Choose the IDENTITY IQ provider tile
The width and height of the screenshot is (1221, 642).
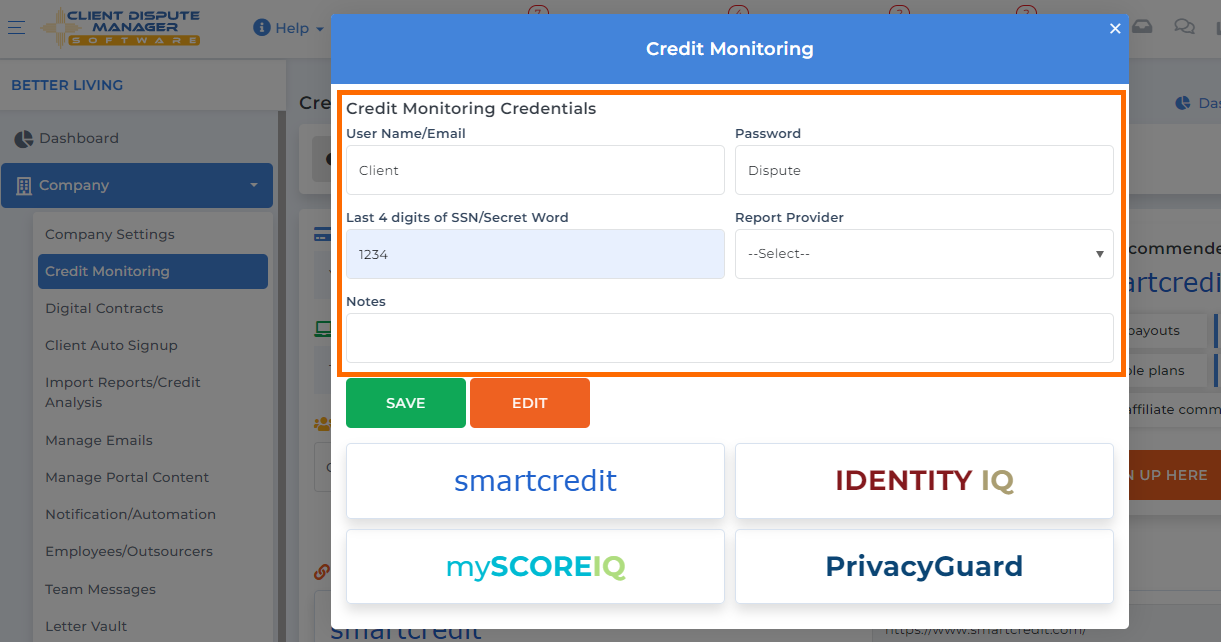923,480
